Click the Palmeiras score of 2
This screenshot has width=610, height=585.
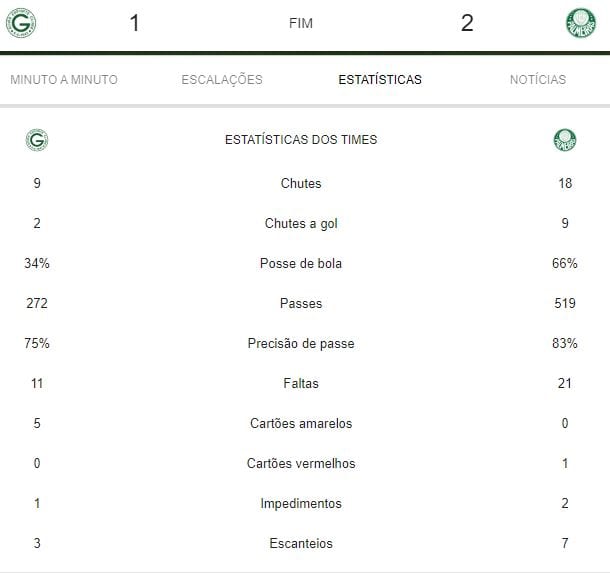click(x=467, y=23)
